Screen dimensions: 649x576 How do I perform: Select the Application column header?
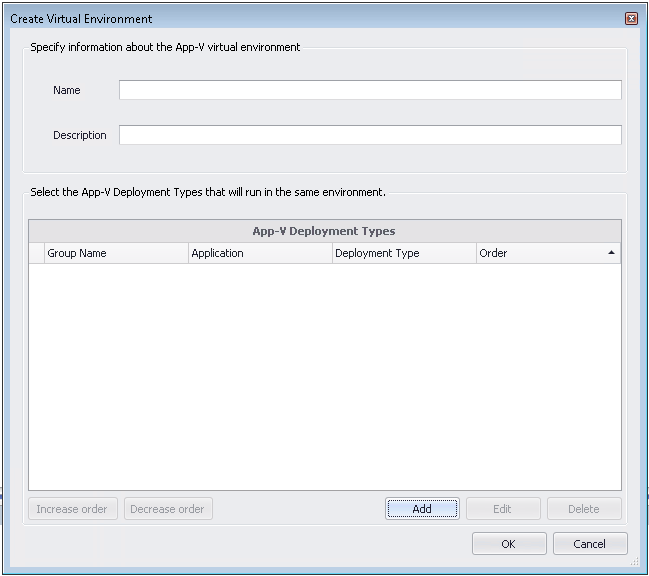[260, 253]
